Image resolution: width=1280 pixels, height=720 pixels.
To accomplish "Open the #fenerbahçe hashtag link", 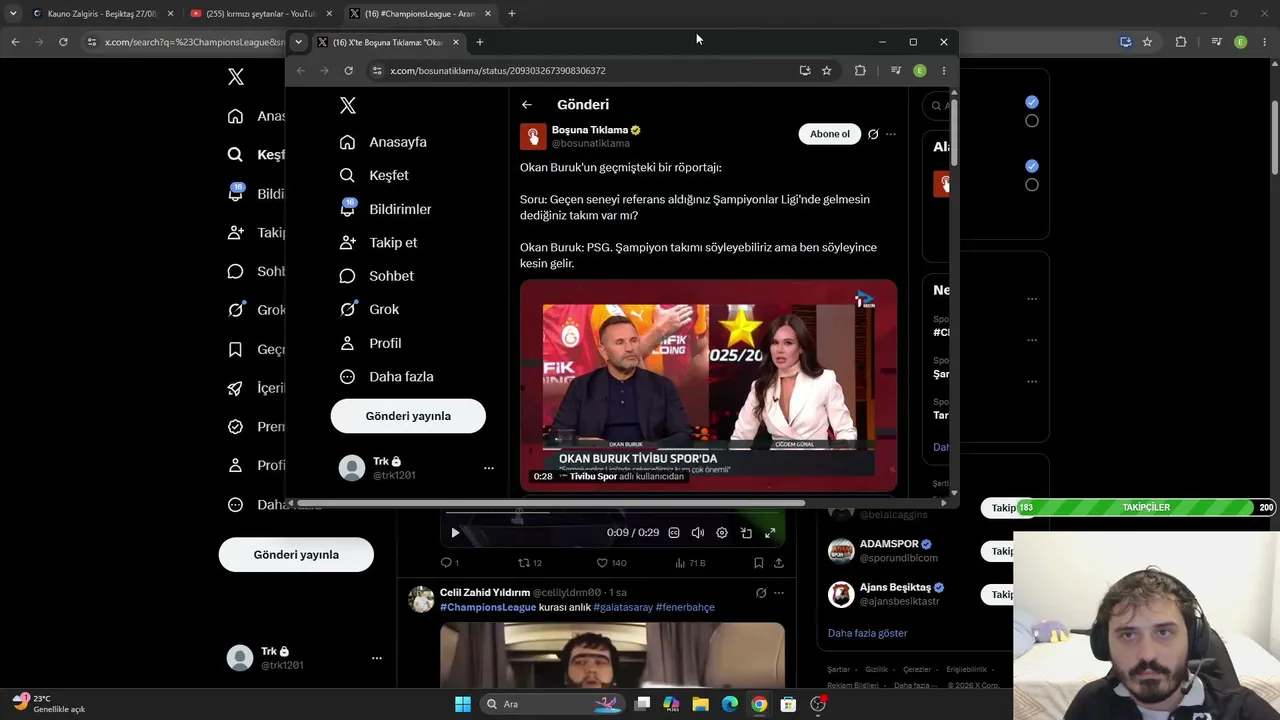I will [x=685, y=607].
